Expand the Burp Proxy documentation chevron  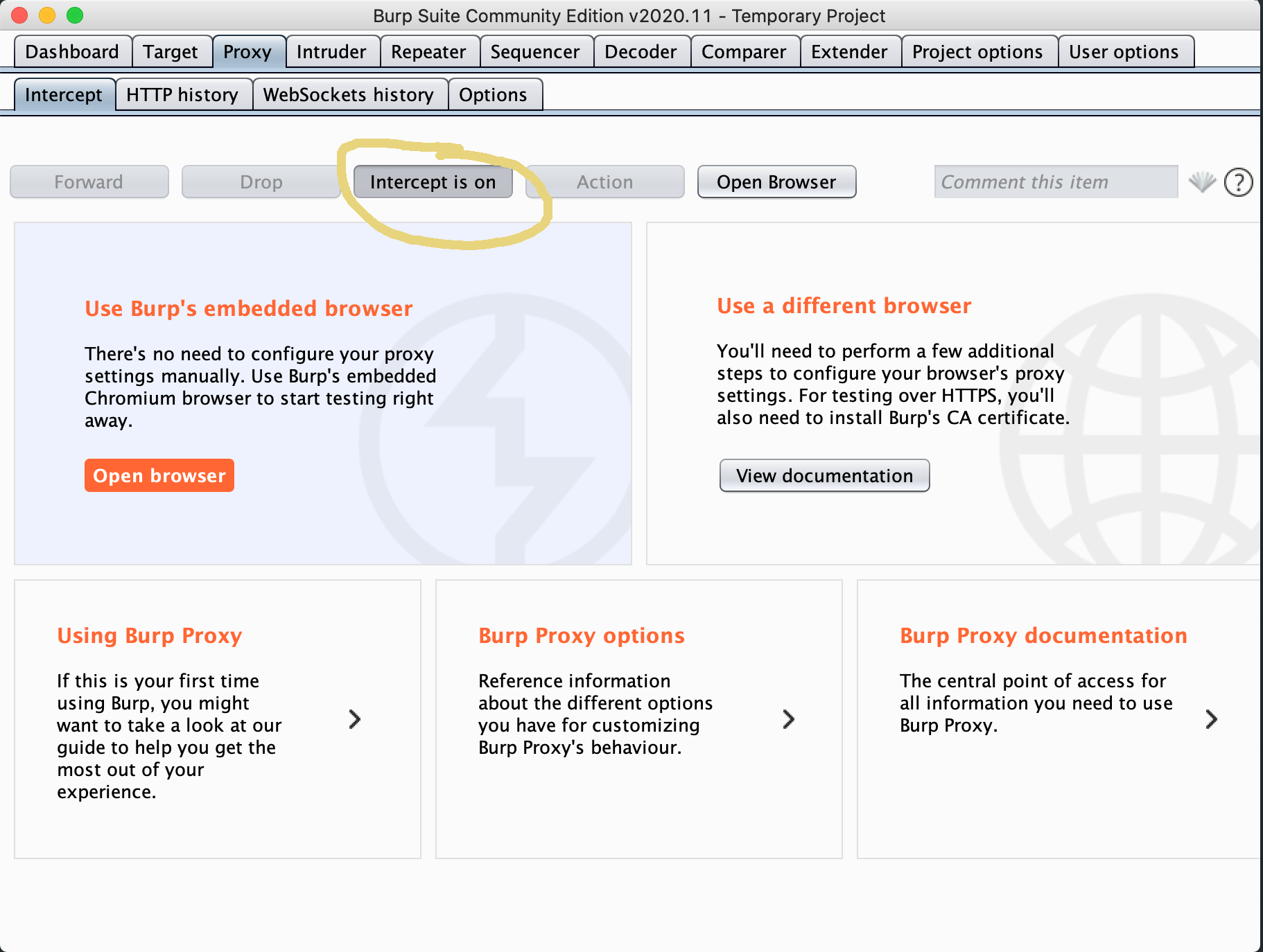point(1211,719)
